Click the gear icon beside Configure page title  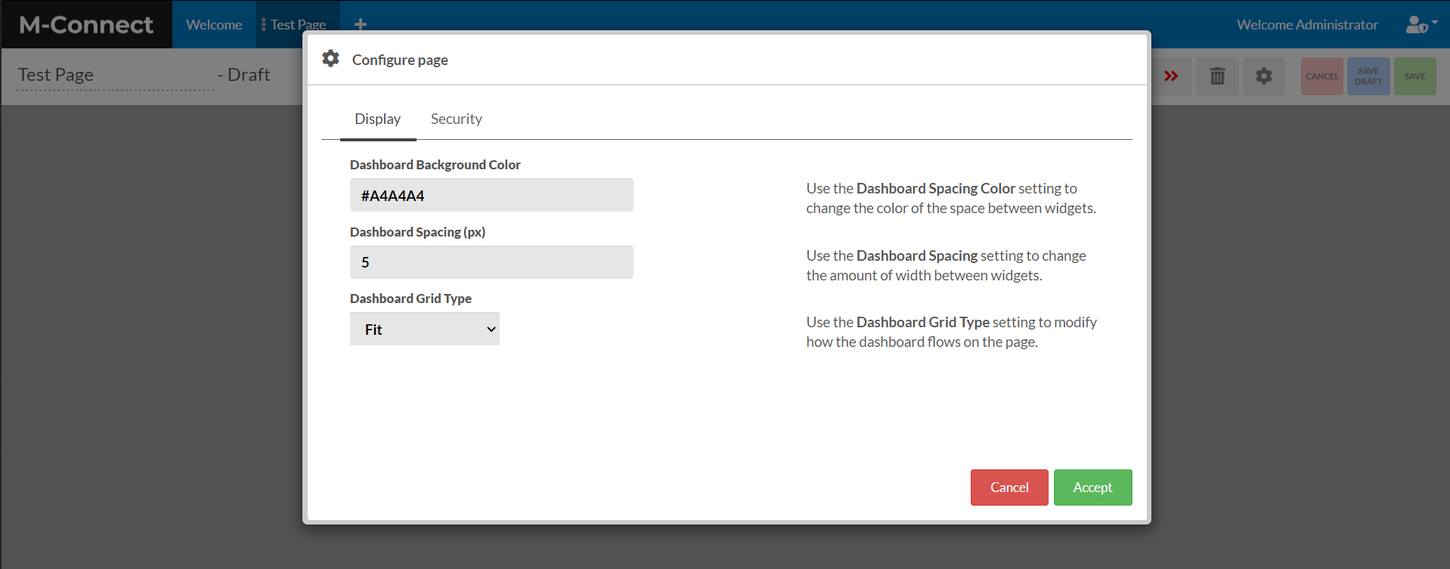[x=331, y=59]
